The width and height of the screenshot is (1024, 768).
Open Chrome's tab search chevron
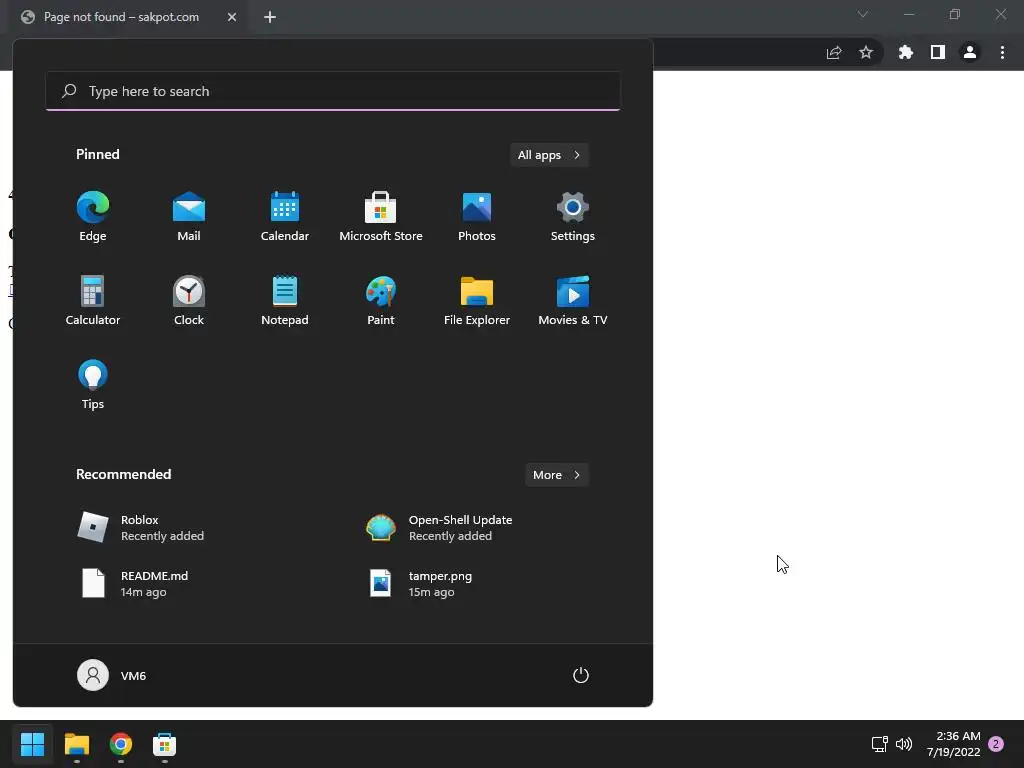pyautogui.click(x=863, y=14)
